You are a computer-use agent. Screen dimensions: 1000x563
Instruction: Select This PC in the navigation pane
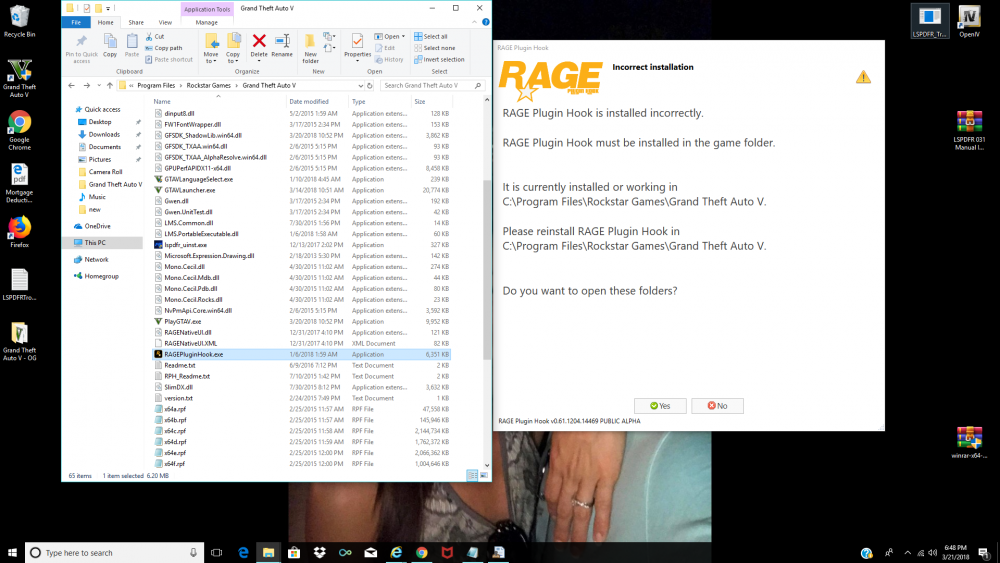pos(95,242)
